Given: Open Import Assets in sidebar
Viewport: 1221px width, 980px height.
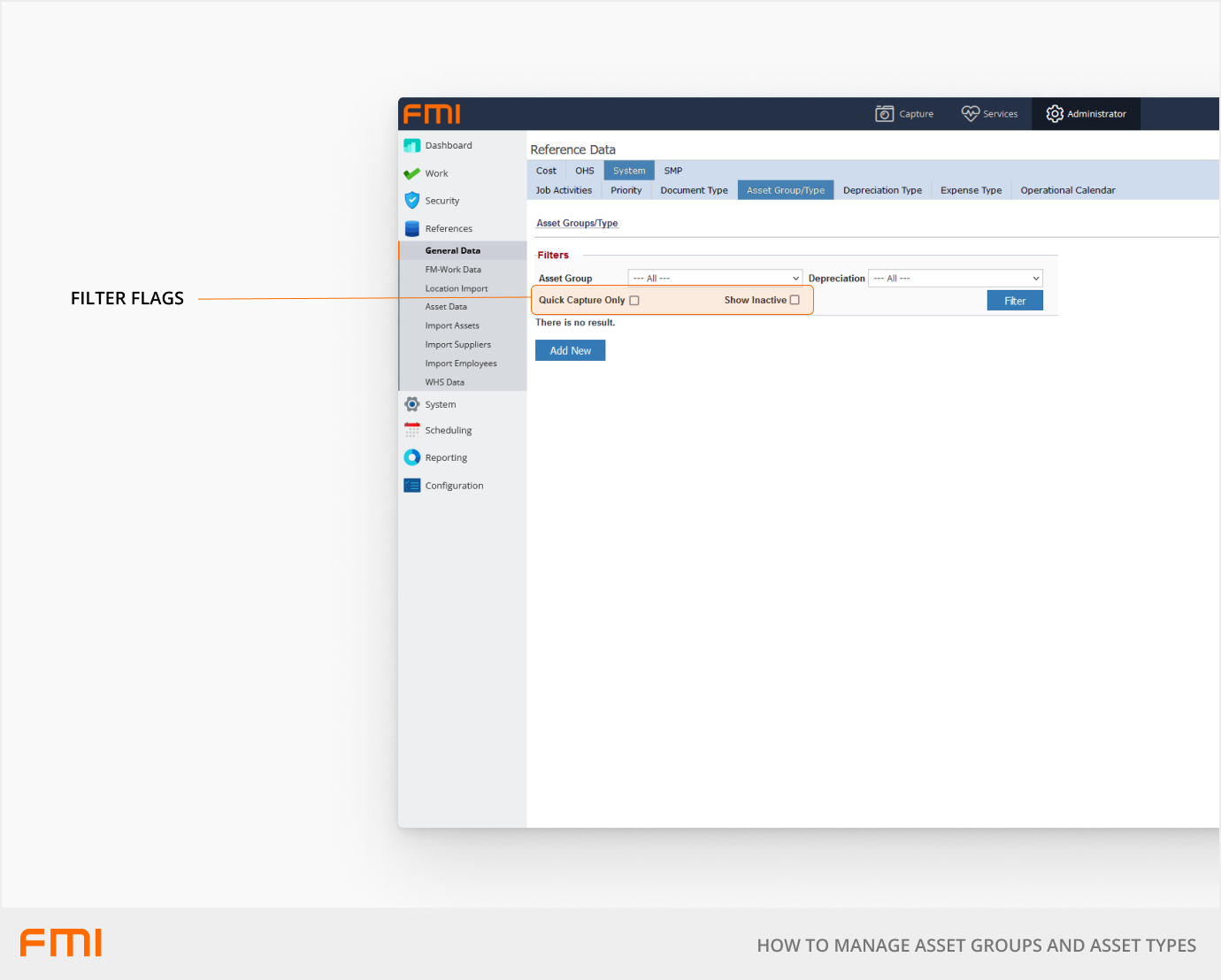Looking at the screenshot, I should 452,326.
